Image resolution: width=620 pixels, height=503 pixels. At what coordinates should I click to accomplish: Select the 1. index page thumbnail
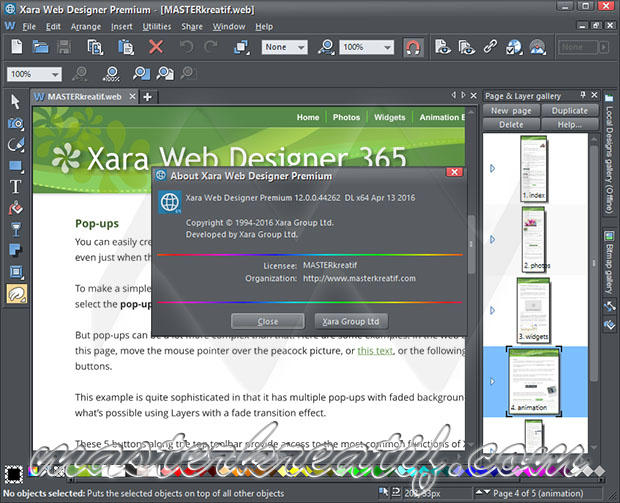click(x=533, y=168)
